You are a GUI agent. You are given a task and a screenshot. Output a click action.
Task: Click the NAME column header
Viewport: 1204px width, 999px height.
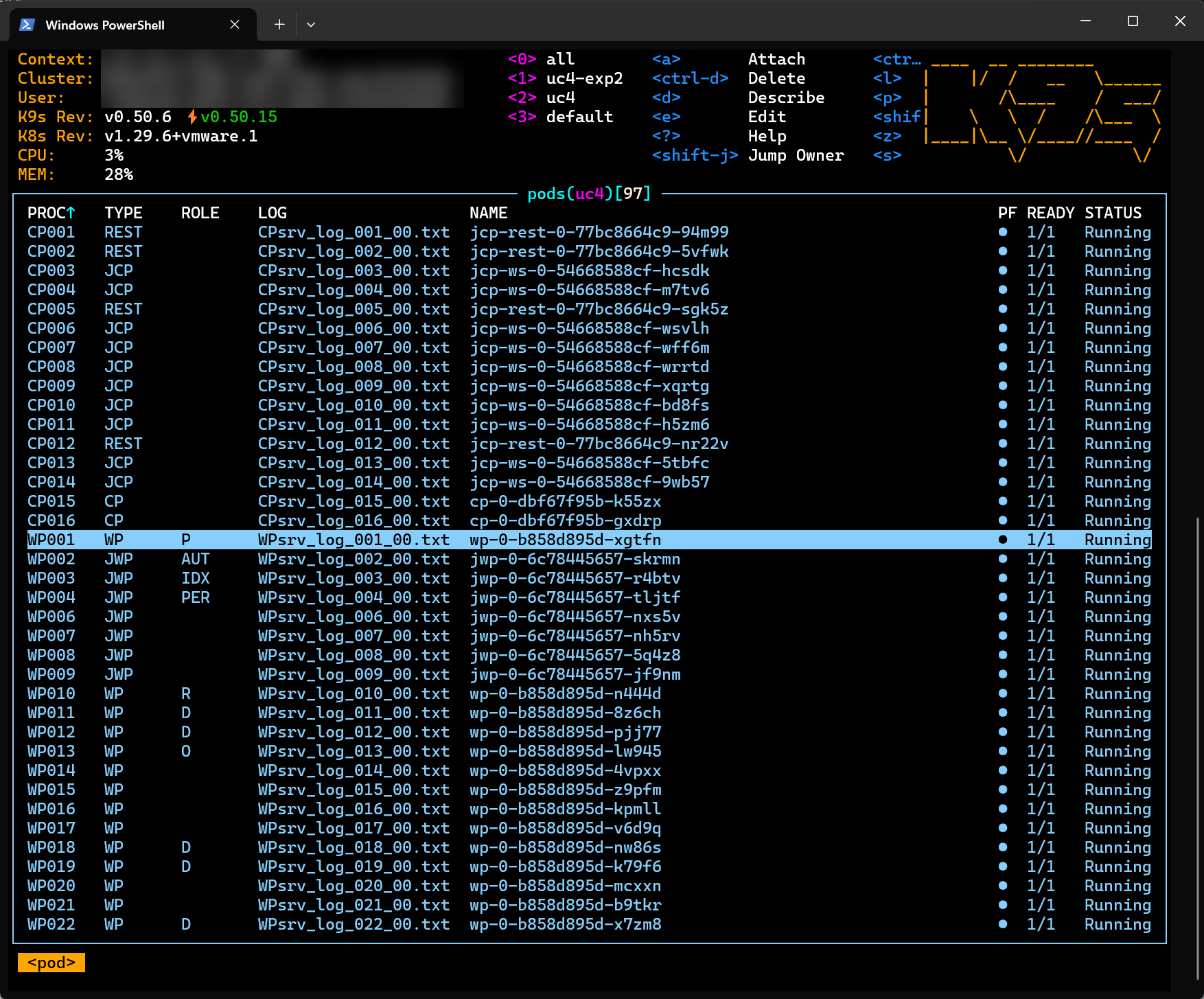(488, 213)
